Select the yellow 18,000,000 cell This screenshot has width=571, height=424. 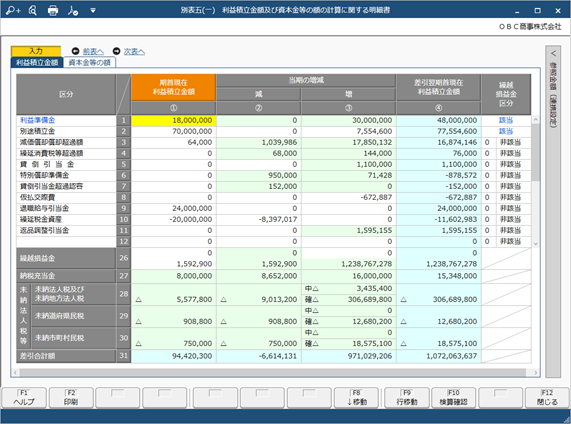click(174, 121)
